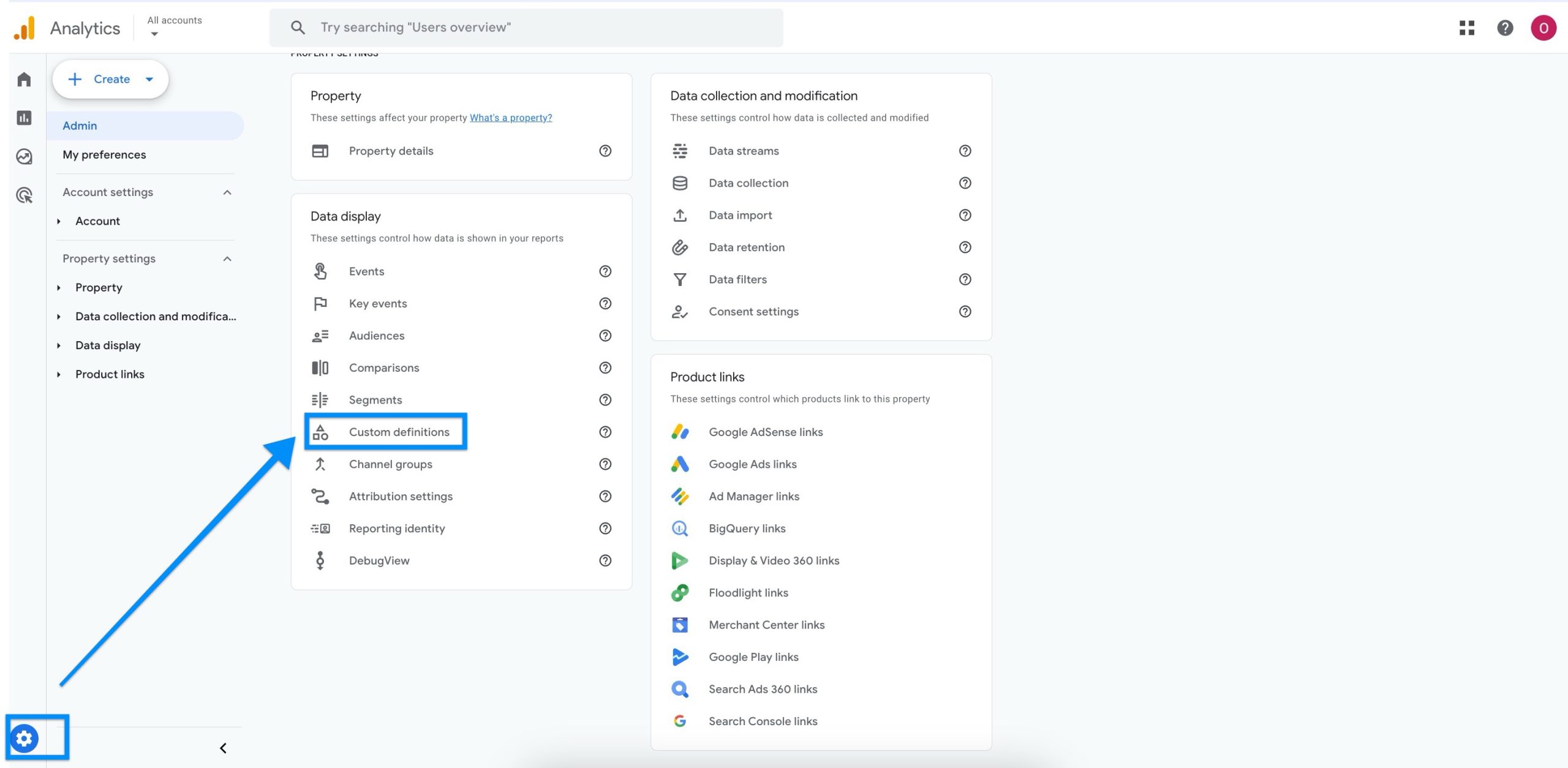Open Consent settings

pyautogui.click(x=753, y=312)
